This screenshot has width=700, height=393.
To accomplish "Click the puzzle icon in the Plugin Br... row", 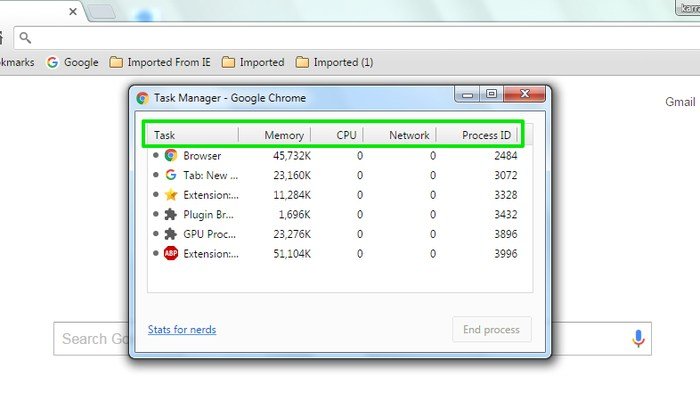I will click(x=171, y=214).
